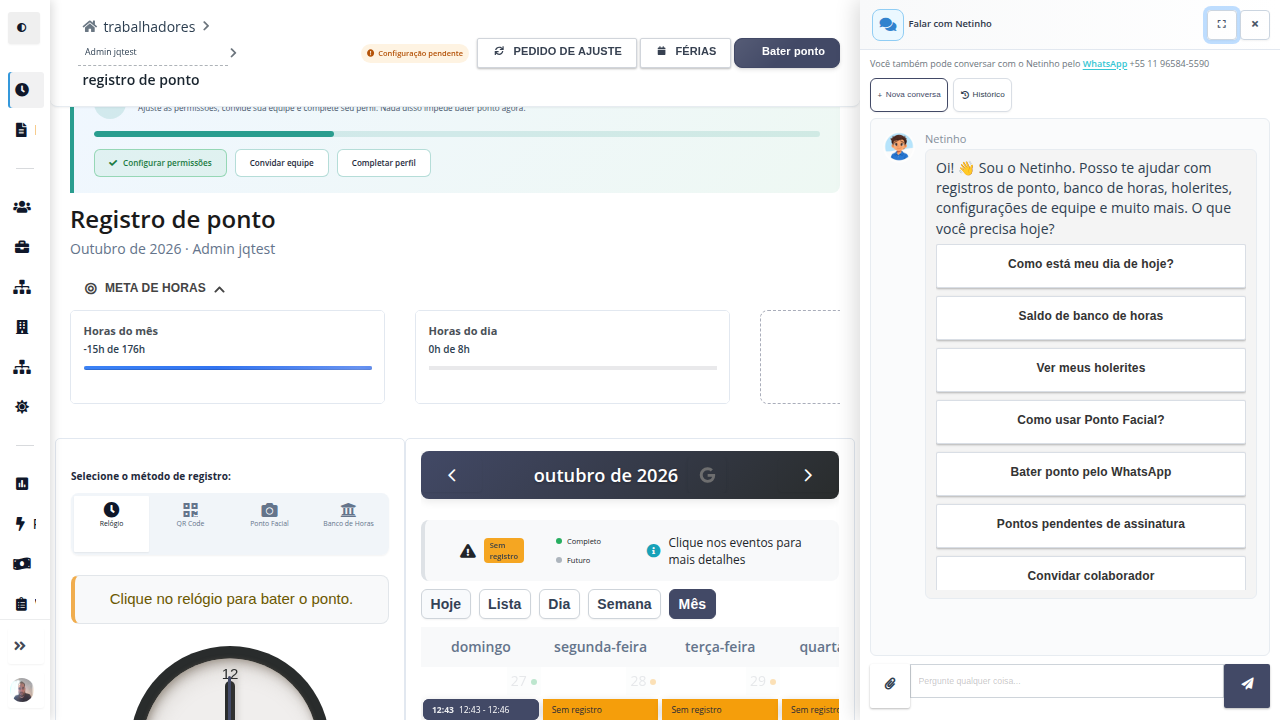Viewport: 1280px width, 720px height.
Task: Click the briefcase icon in the sidebar
Action: [22, 247]
